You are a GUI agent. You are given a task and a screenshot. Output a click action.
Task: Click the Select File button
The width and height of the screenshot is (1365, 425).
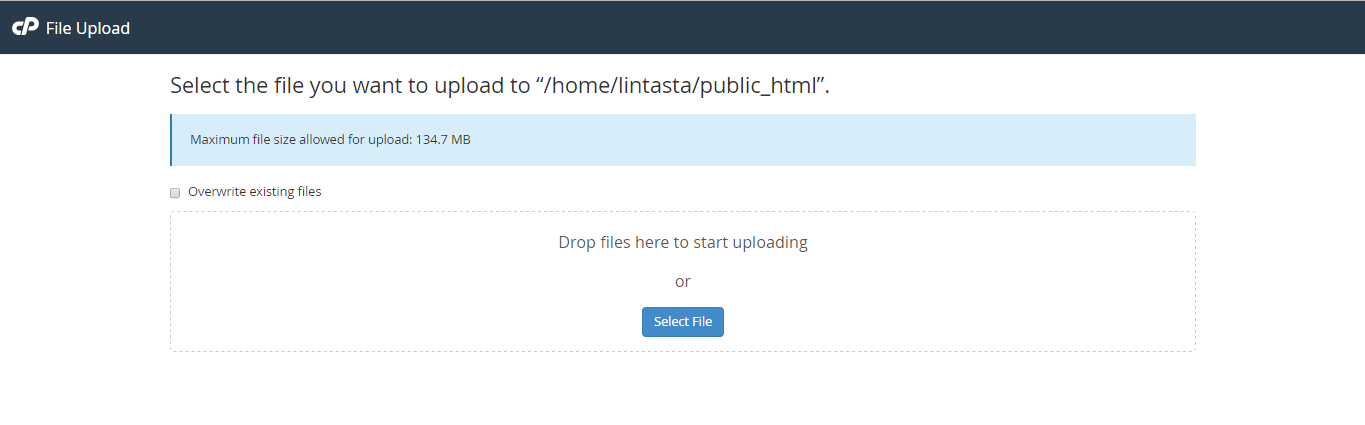pos(683,322)
